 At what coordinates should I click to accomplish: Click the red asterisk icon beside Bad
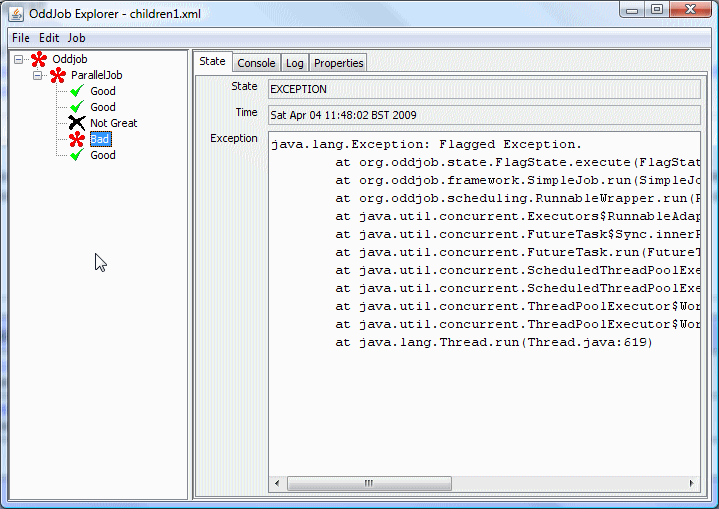(x=76, y=139)
